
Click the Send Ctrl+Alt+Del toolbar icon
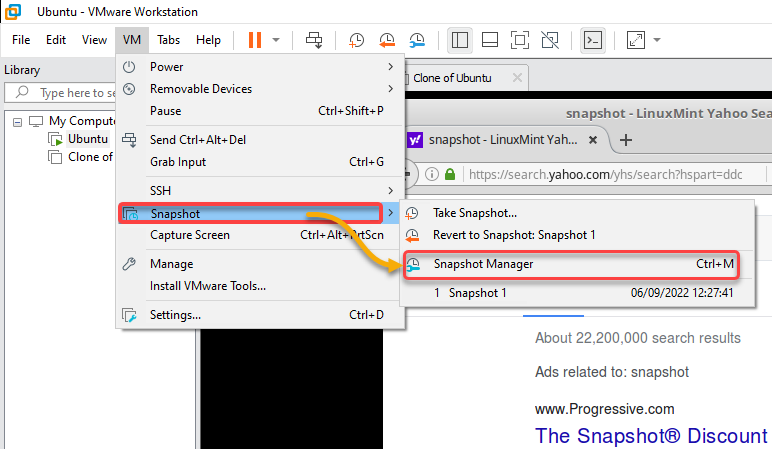pyautogui.click(x=314, y=40)
